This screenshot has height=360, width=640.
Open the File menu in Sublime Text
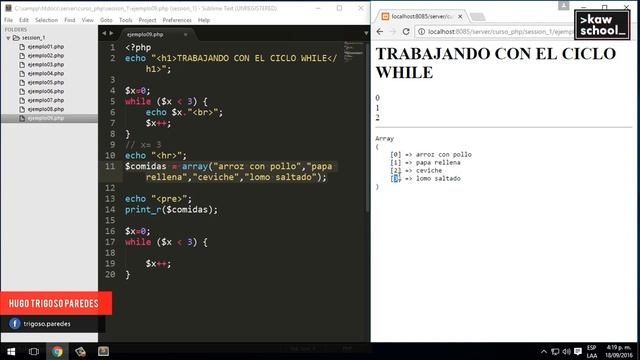pos(8,20)
